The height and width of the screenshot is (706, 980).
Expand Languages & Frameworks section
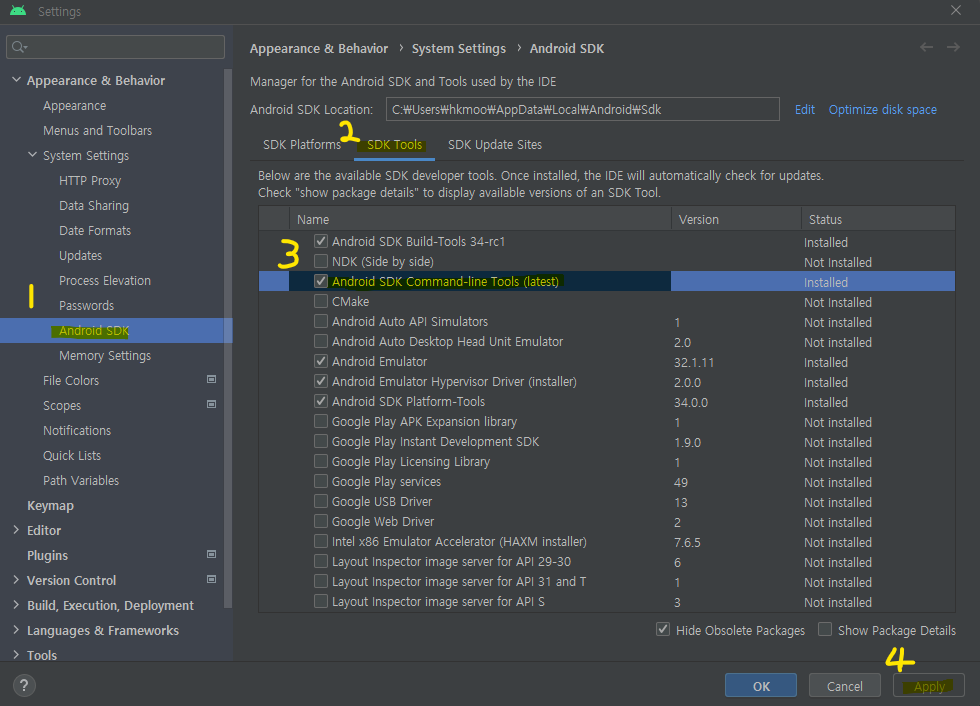click(16, 630)
